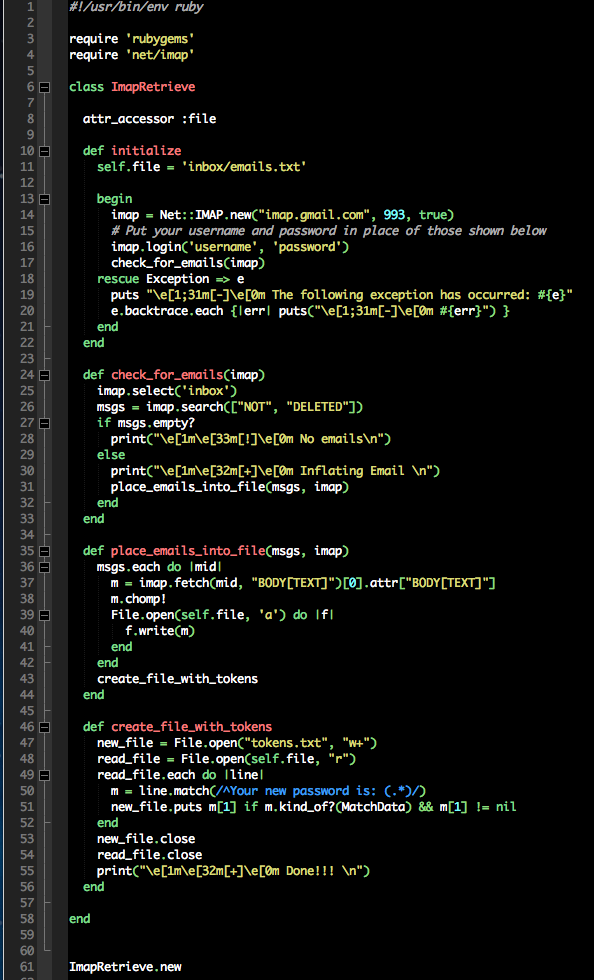Click the imap.select('inbox') line
This screenshot has height=980, width=594.
[x=167, y=391]
